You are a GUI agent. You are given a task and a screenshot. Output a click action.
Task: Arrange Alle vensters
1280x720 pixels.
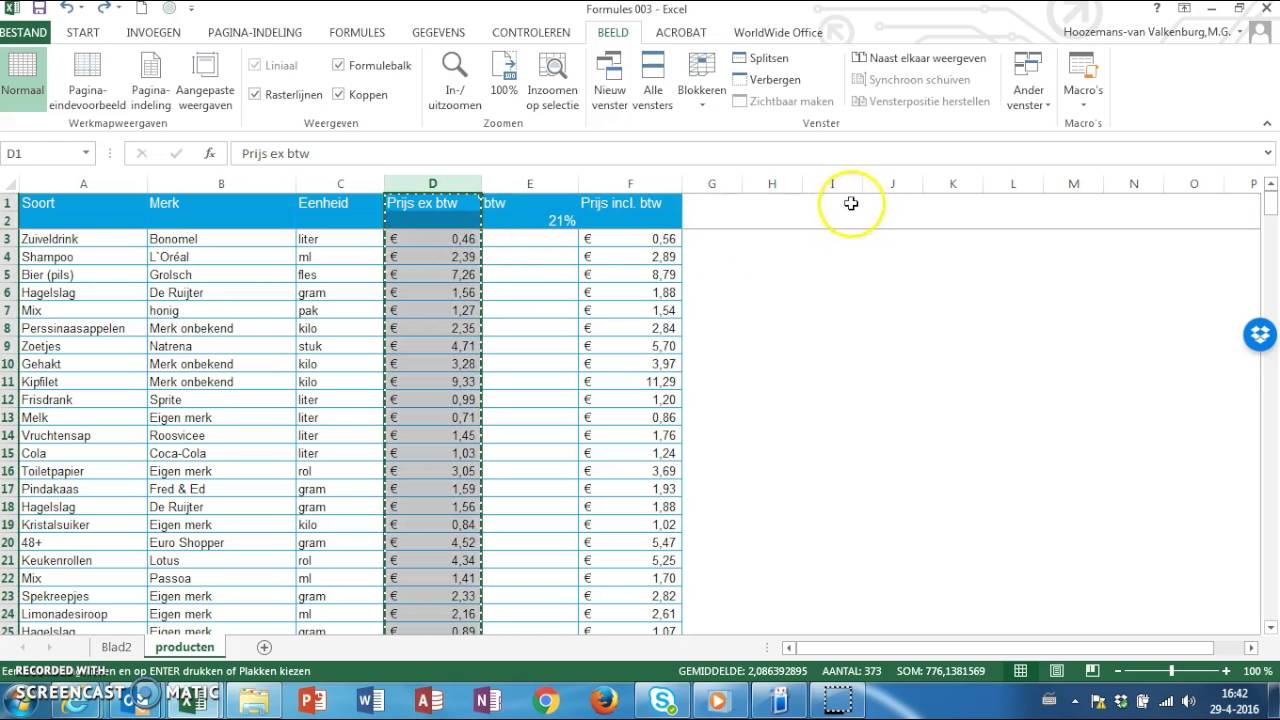tap(653, 80)
